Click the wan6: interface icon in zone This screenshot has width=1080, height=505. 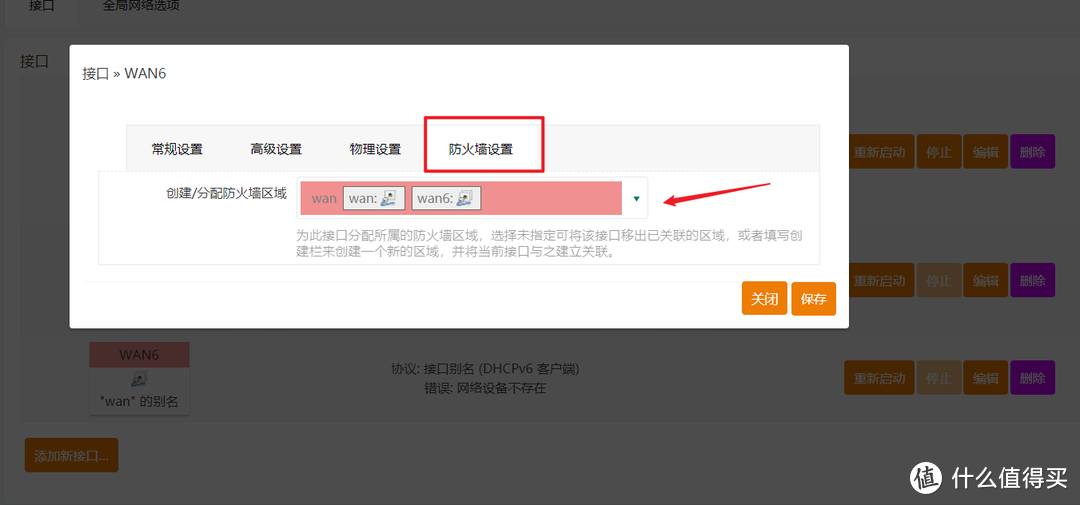(x=464, y=198)
